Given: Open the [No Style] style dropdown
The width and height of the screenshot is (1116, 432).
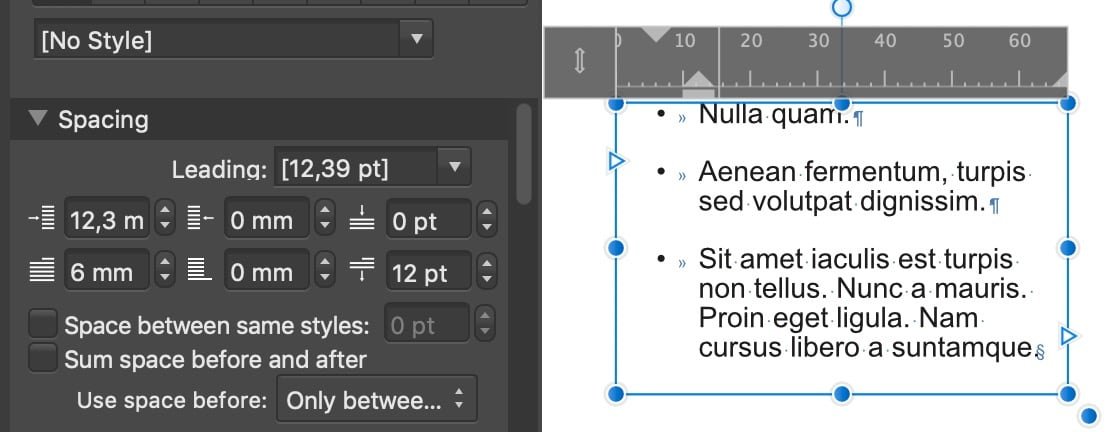Looking at the screenshot, I should click(x=233, y=39).
